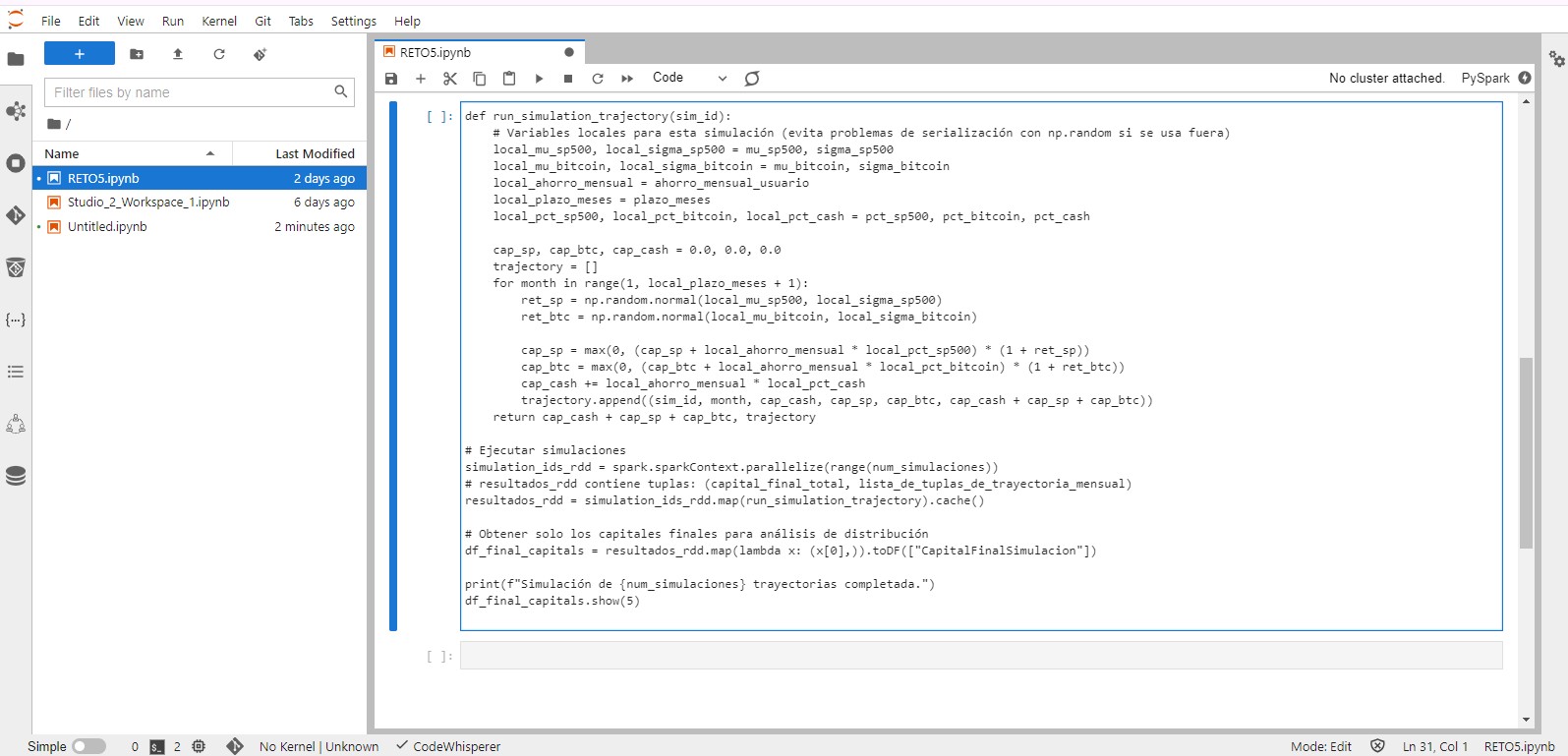Copy the selected cell
This screenshot has width=1568, height=756.
pyautogui.click(x=480, y=78)
